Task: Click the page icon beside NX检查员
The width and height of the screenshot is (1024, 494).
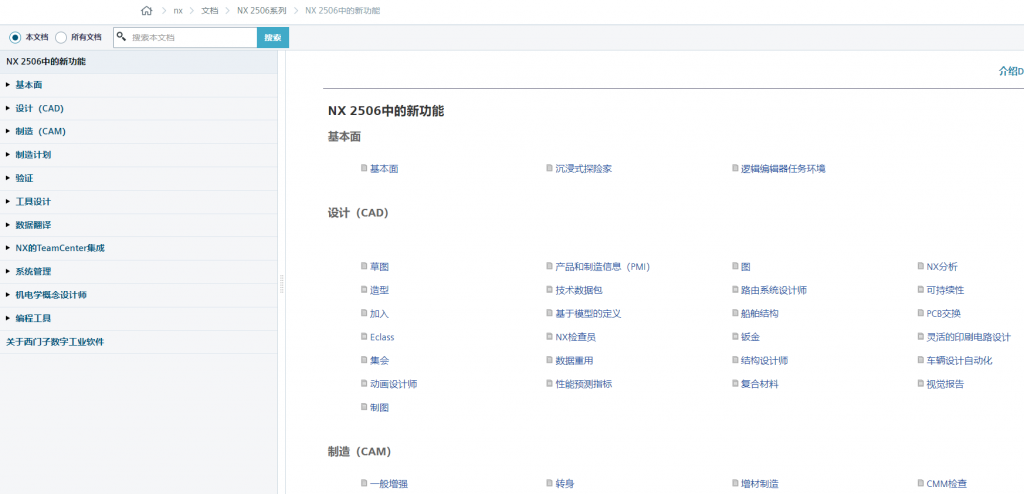Action: tap(550, 337)
